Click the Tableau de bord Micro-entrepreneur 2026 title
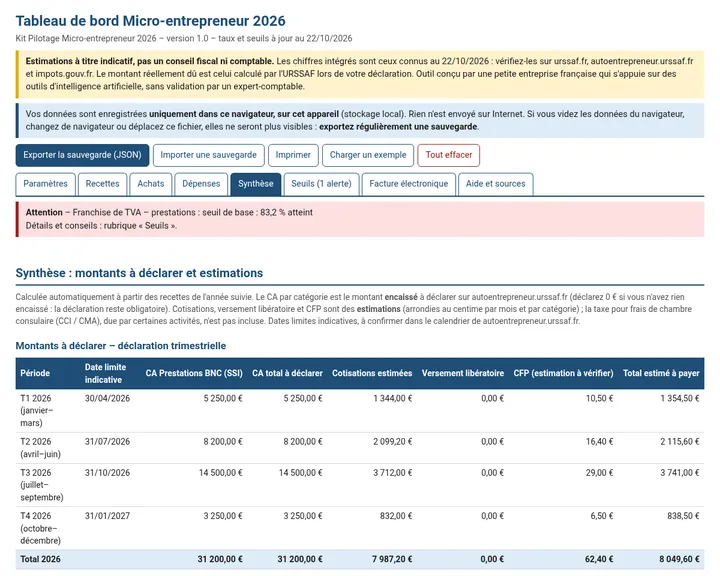Viewport: 720px width, 576px height. click(x=151, y=21)
